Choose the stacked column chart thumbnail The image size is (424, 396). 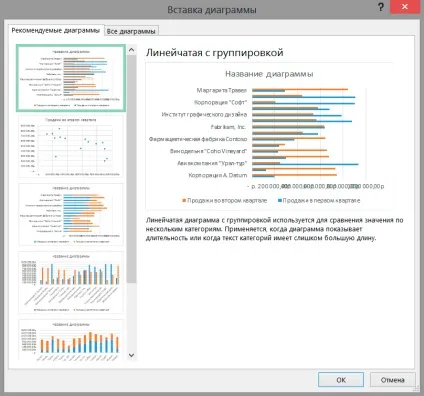tap(71, 340)
